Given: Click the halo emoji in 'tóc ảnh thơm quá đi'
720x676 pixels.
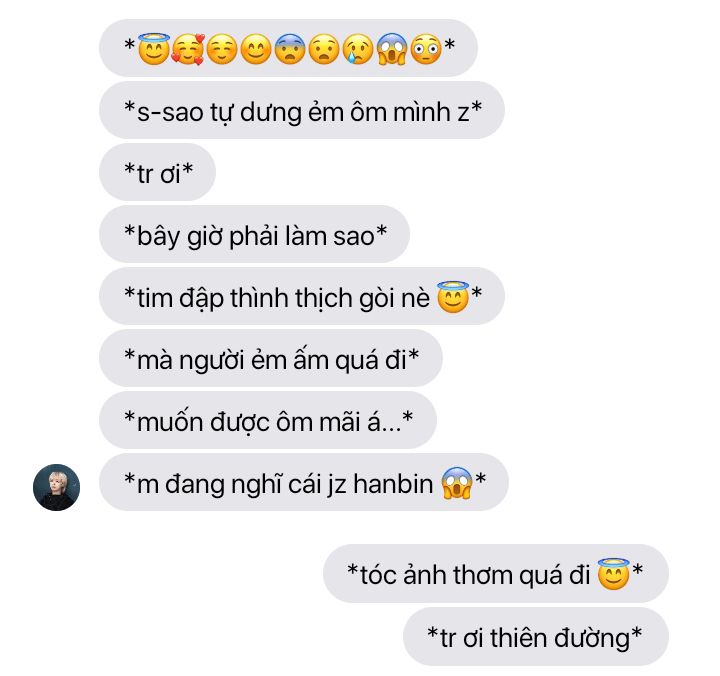Looking at the screenshot, I should (x=613, y=574).
